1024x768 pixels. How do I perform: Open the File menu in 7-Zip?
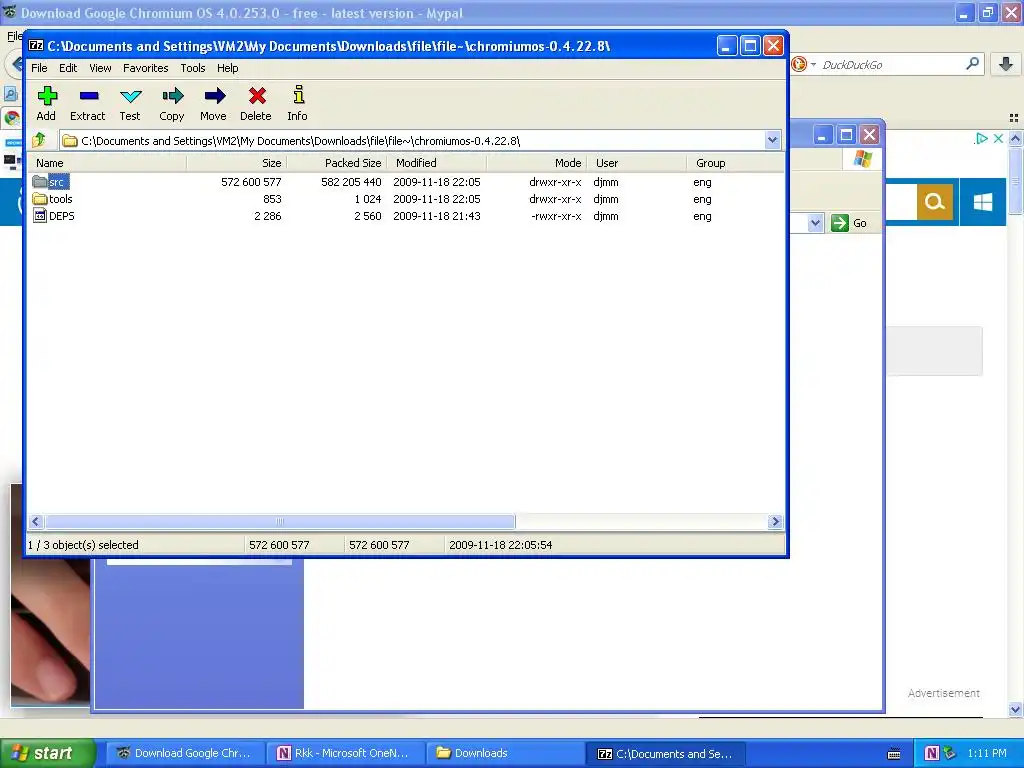click(39, 68)
